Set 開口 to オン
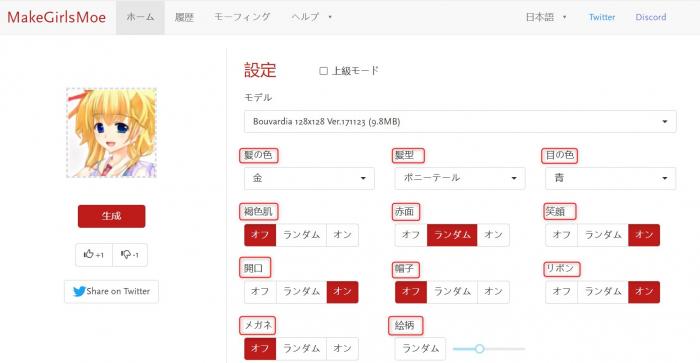700x363 pixels. [x=342, y=292]
